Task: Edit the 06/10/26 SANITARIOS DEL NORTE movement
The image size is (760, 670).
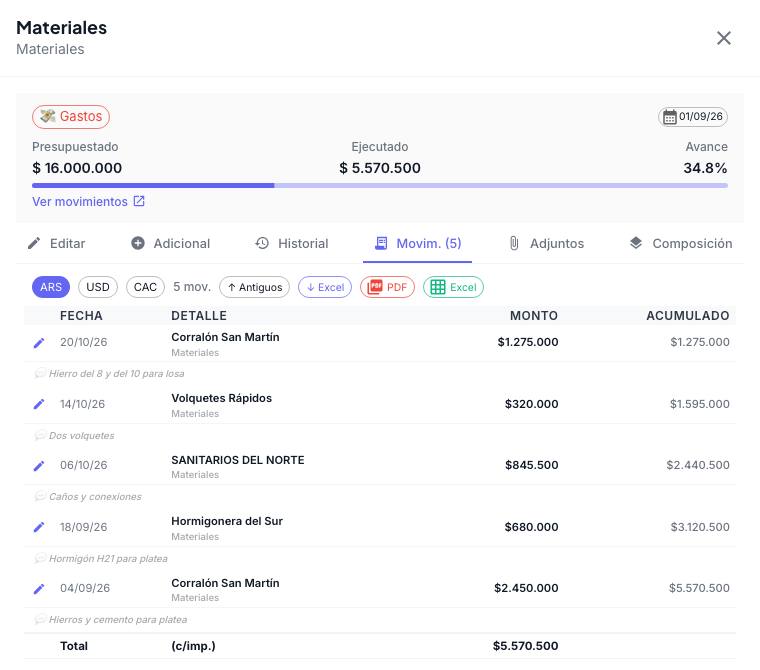Action: point(39,465)
